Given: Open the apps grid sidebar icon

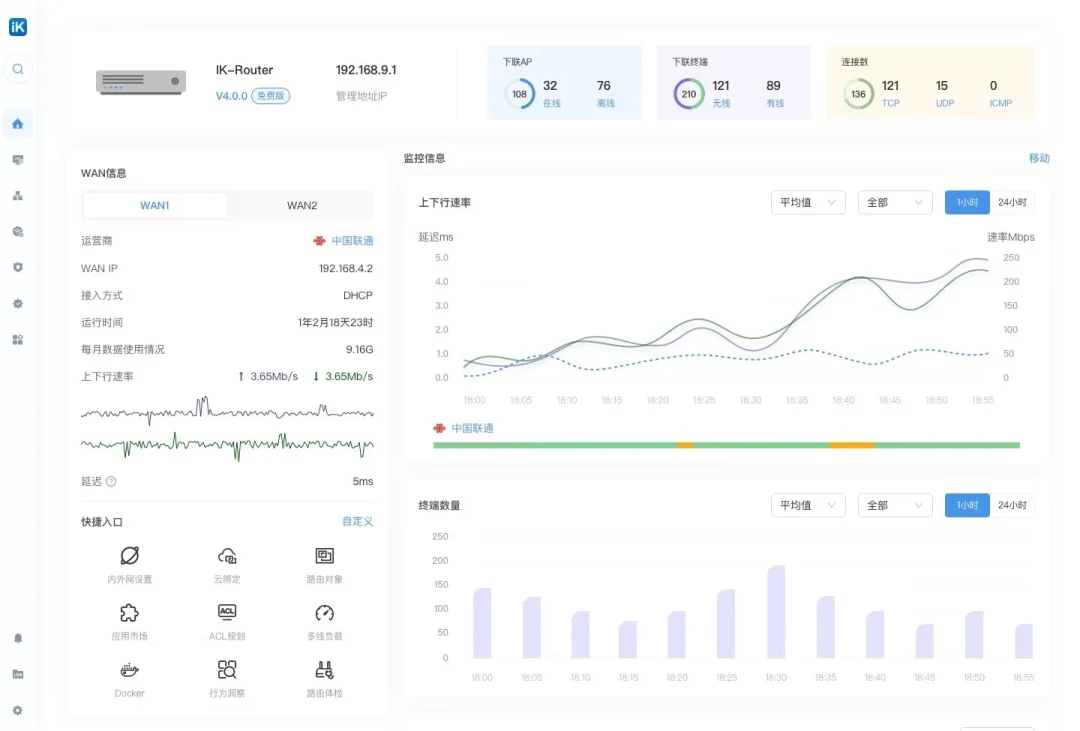Looking at the screenshot, I should 18,340.
